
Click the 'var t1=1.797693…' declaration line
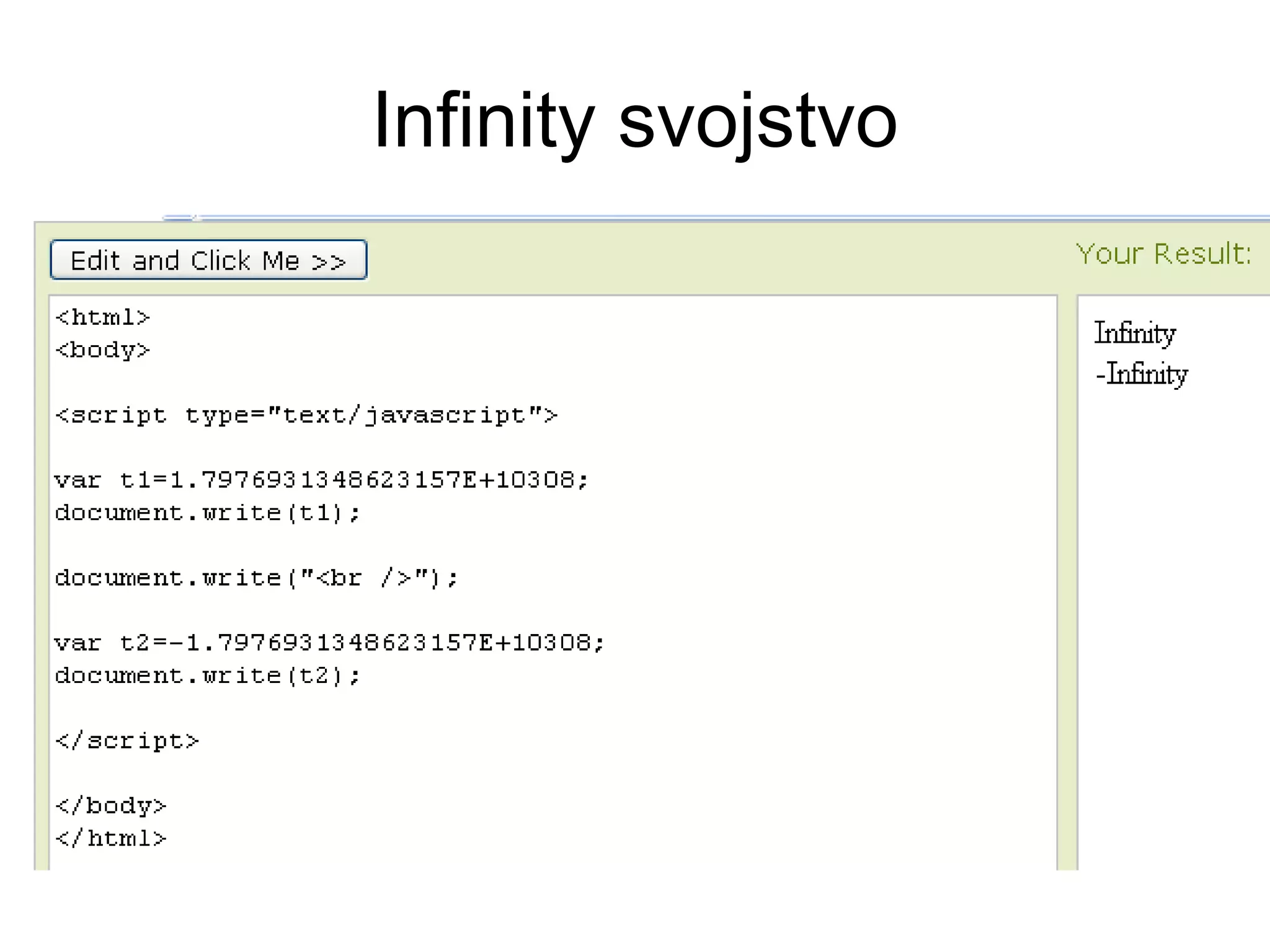coord(321,480)
